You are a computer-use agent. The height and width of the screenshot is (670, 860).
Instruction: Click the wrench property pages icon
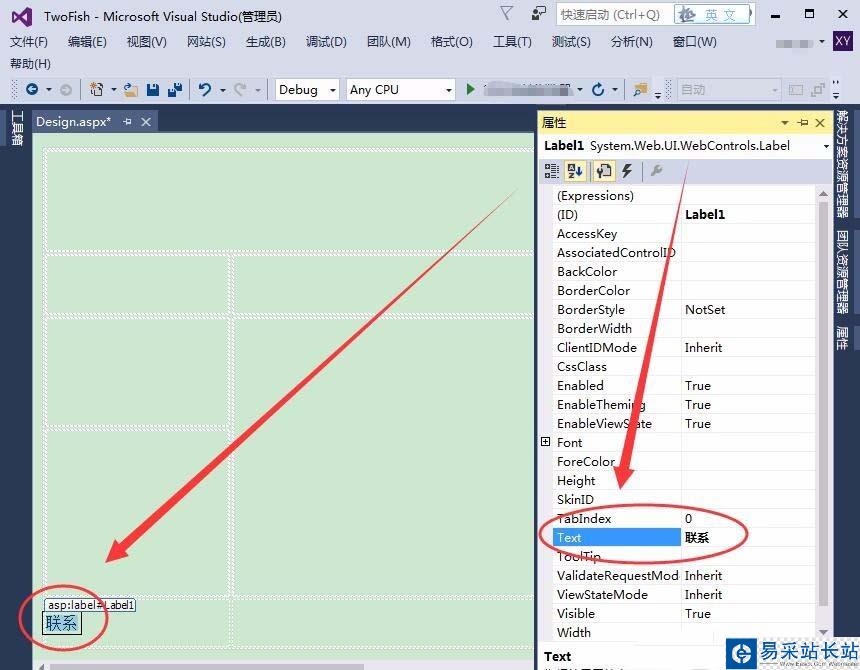tap(656, 171)
